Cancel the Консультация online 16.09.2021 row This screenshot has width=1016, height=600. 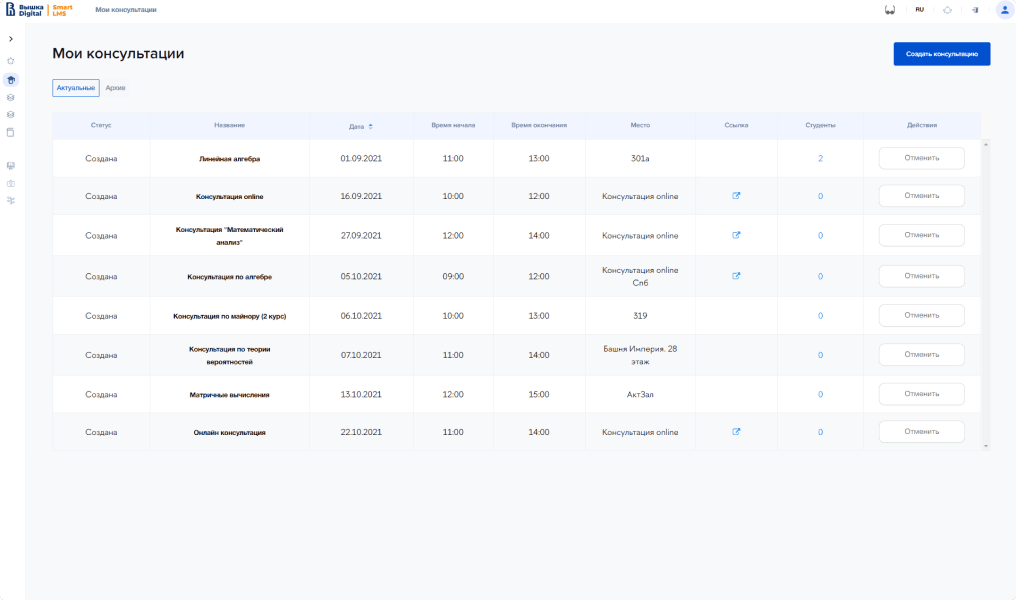click(x=921, y=196)
